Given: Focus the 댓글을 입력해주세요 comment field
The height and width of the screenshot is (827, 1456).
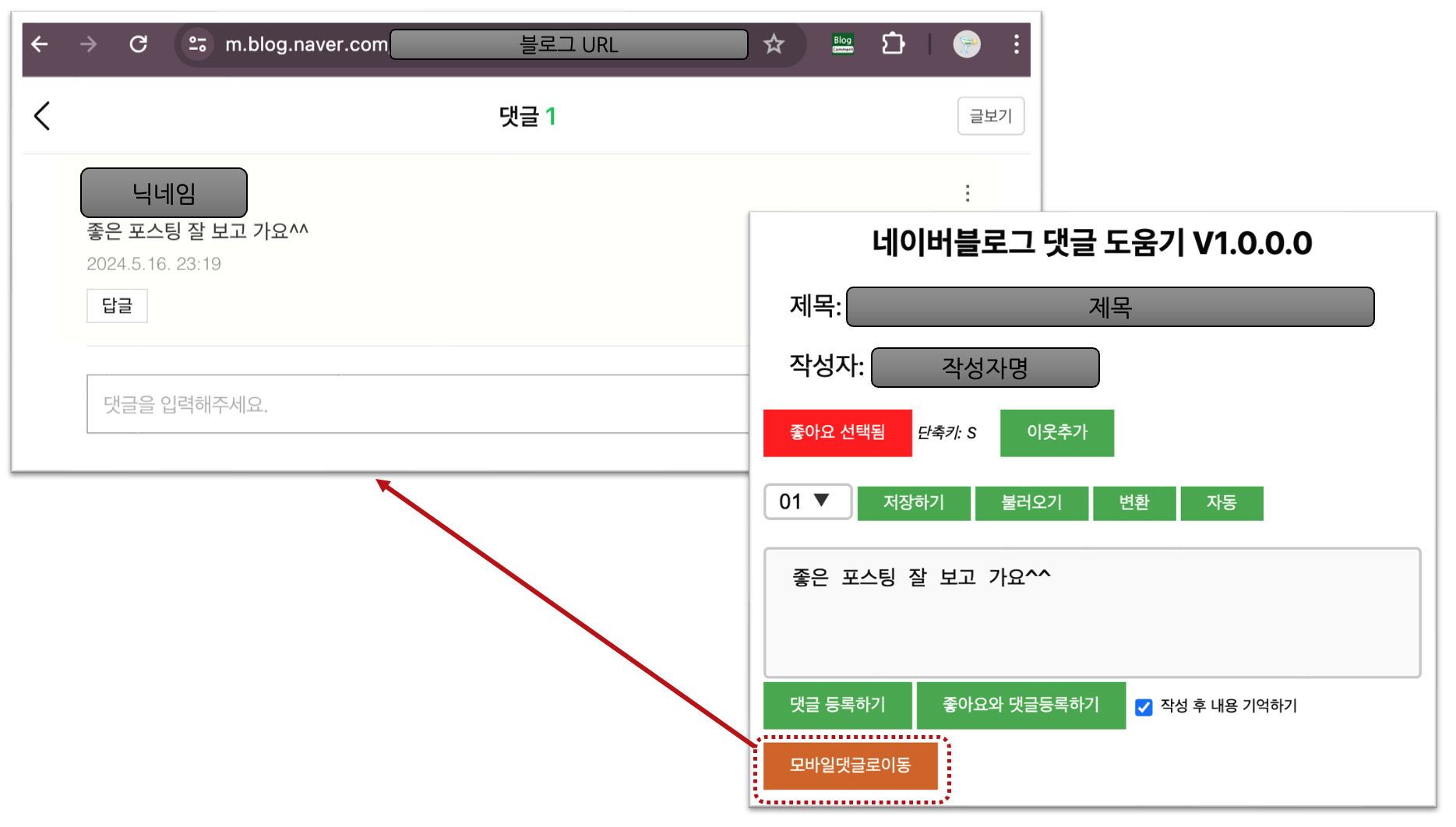Looking at the screenshot, I should 418,404.
